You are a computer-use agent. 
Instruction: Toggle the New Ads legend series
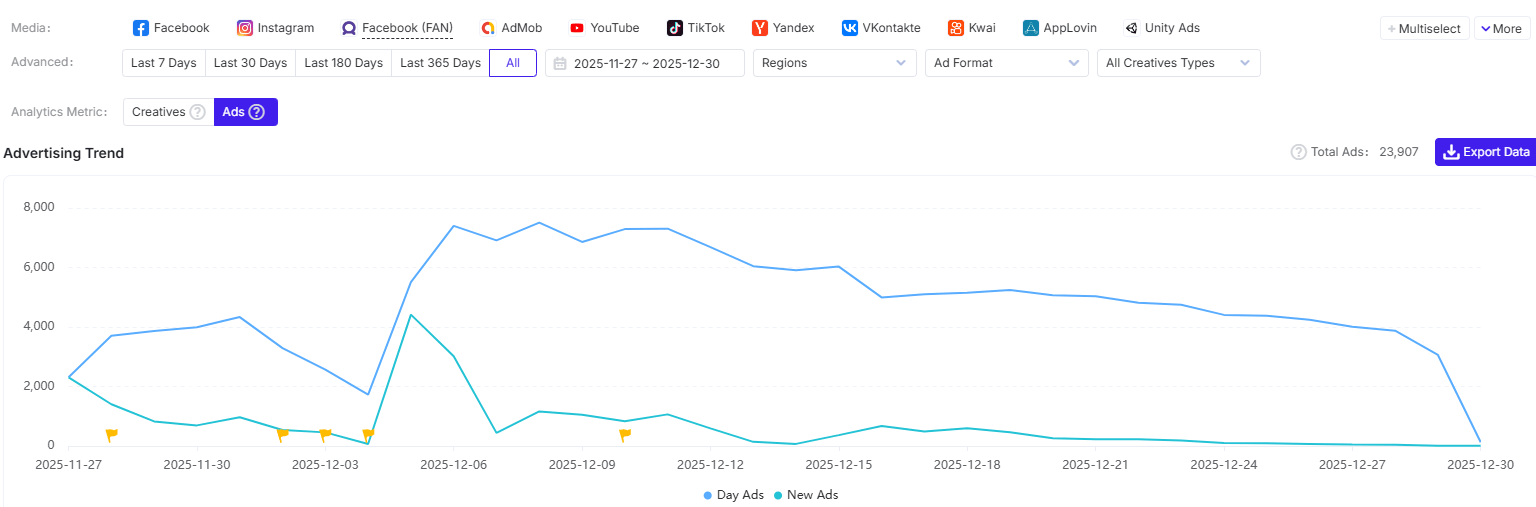coord(805,495)
